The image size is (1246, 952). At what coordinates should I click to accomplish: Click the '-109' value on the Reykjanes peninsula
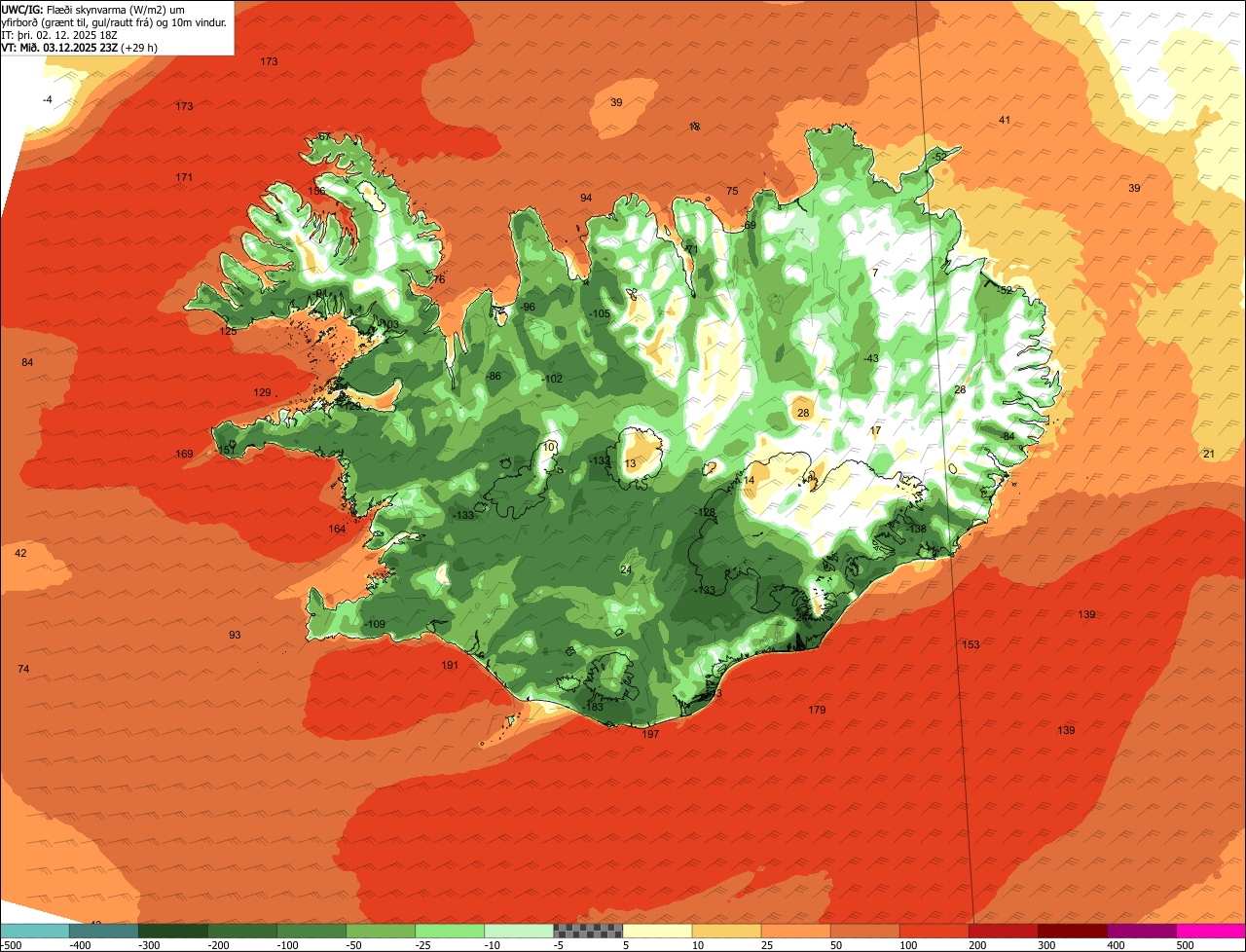click(x=375, y=624)
